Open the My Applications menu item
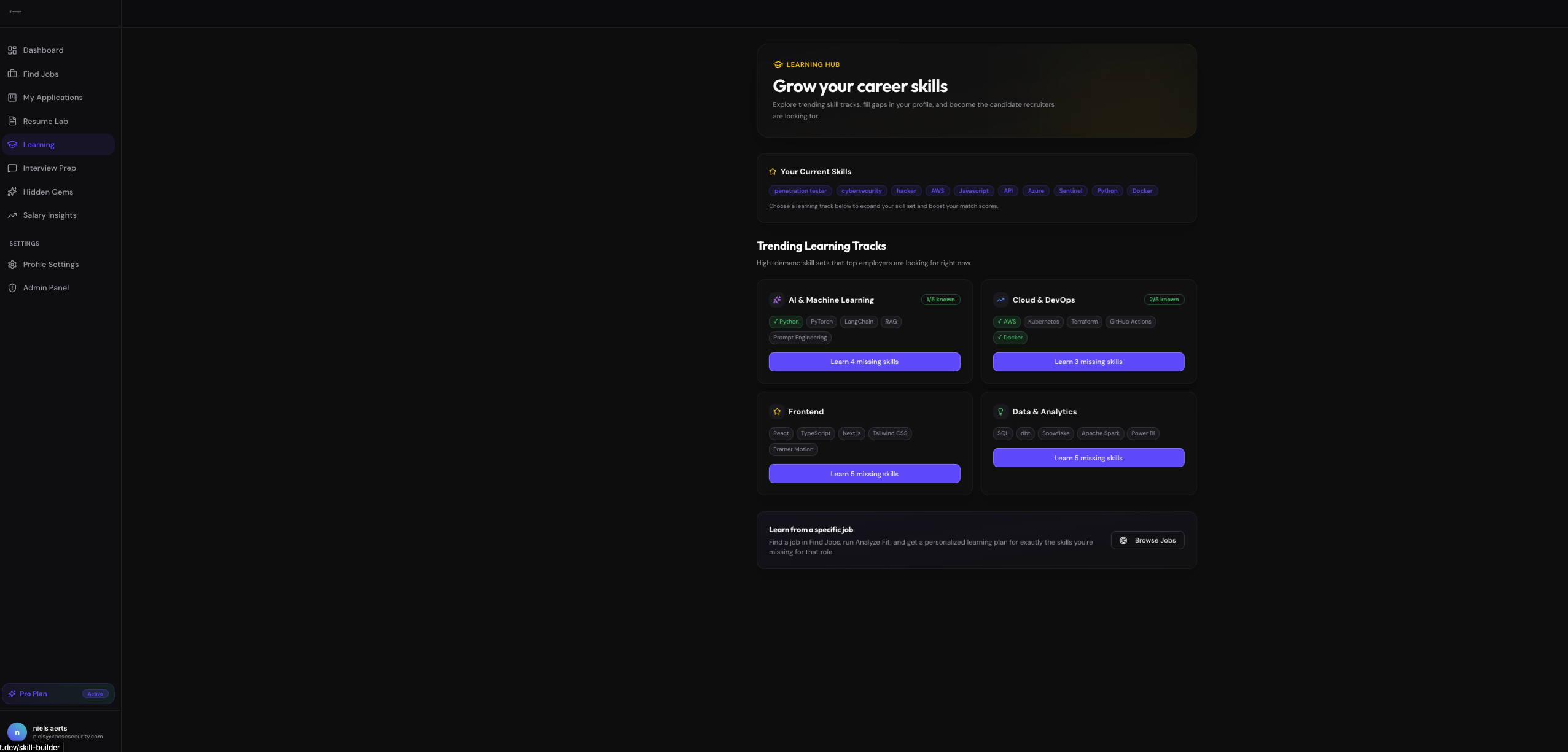This screenshot has width=1568, height=752. [53, 98]
